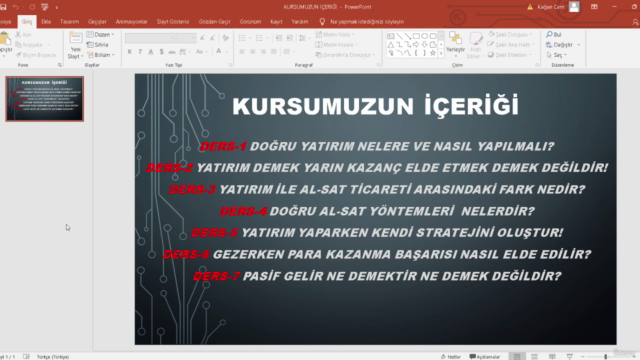Open font color dropdown arrow
This screenshot has width=640, height=360.
(227, 51)
